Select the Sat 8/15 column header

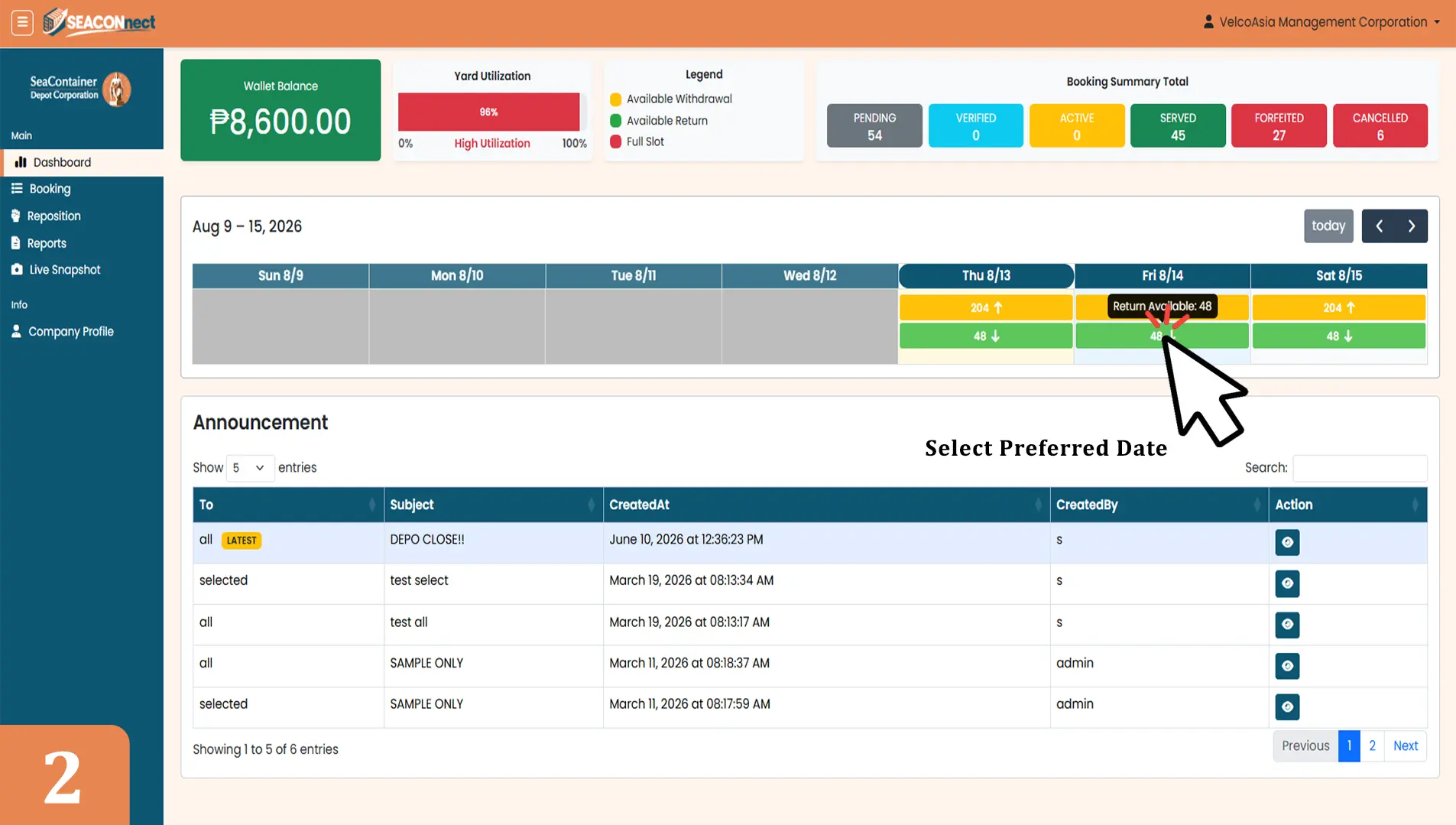tap(1339, 275)
